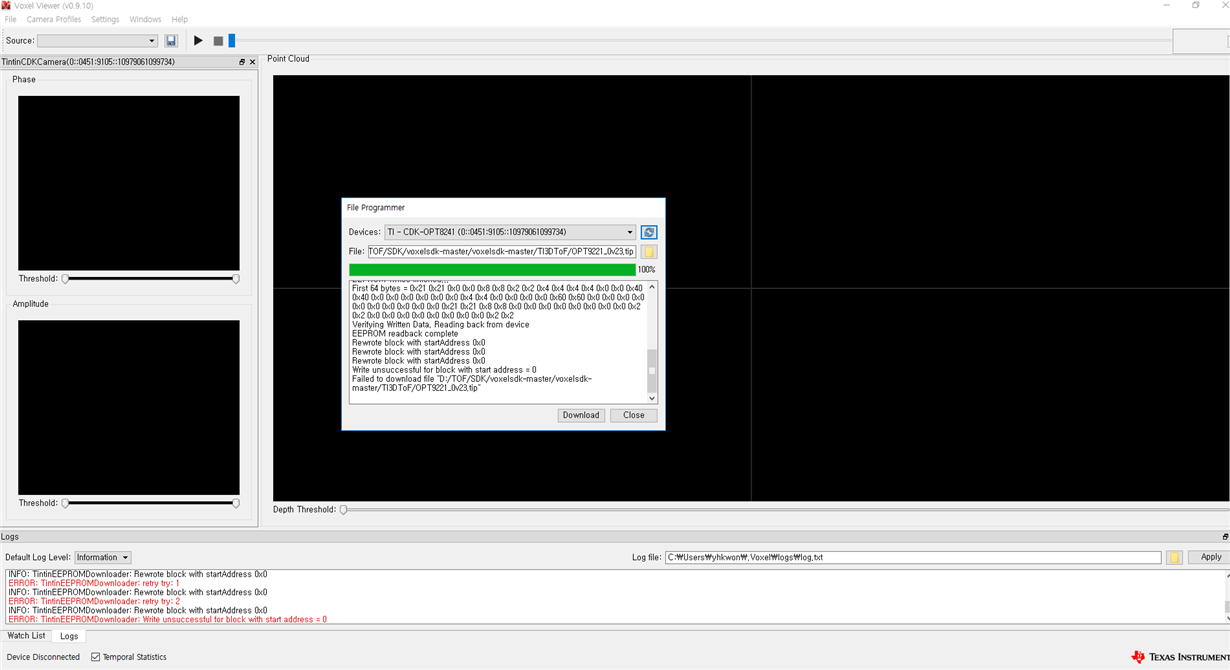Click the Download button
The height and width of the screenshot is (670, 1230).
581,415
